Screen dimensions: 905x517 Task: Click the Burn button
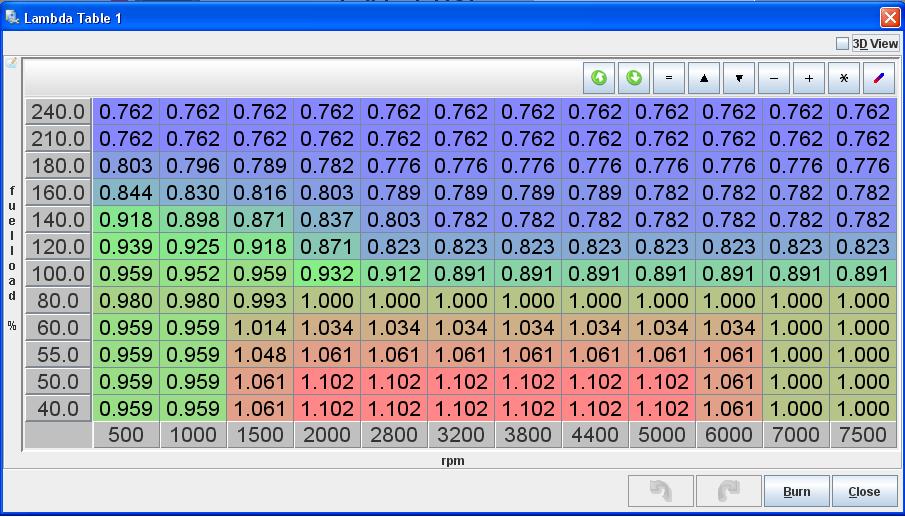(x=796, y=491)
